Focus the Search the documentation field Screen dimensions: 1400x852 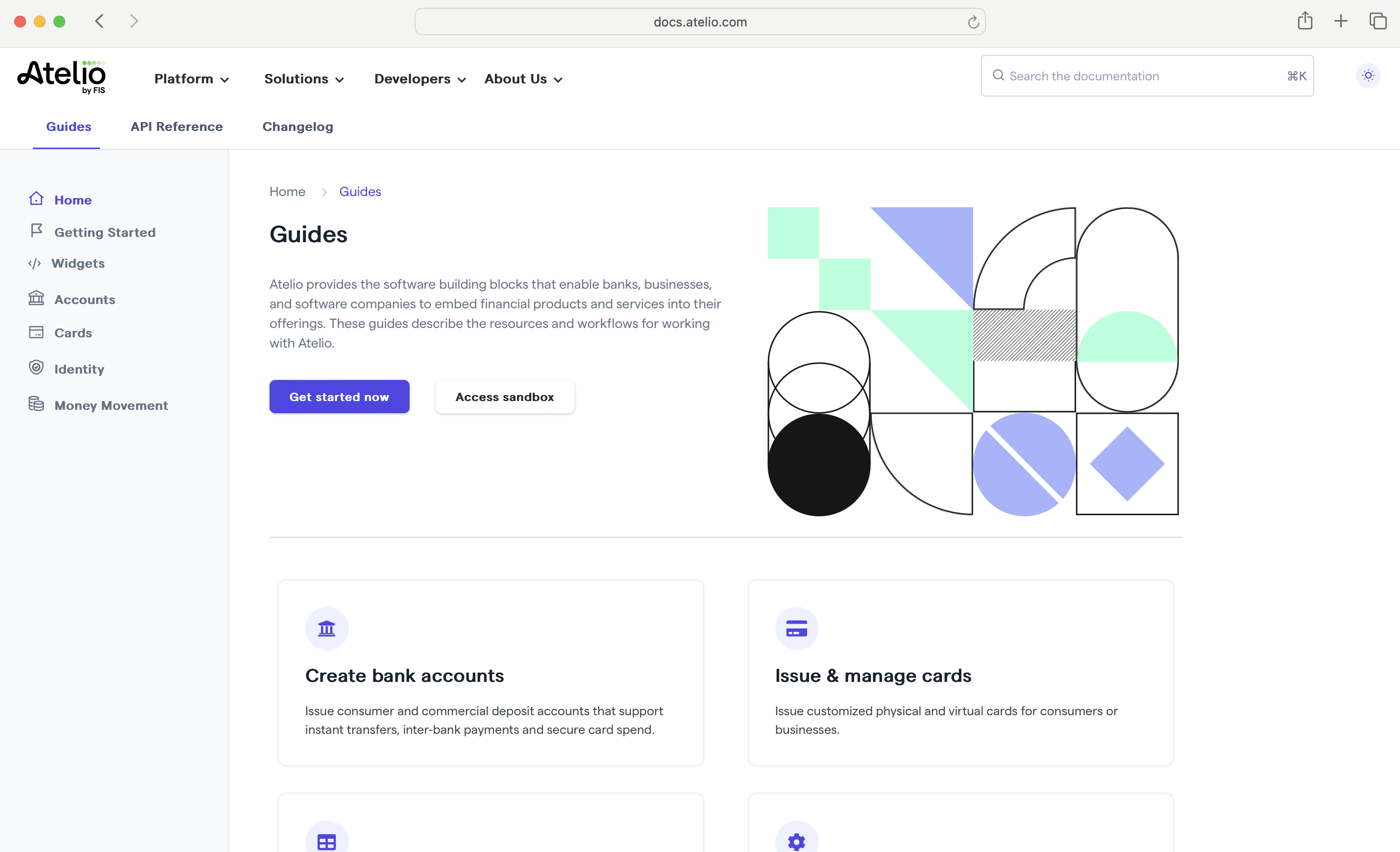point(1142,76)
